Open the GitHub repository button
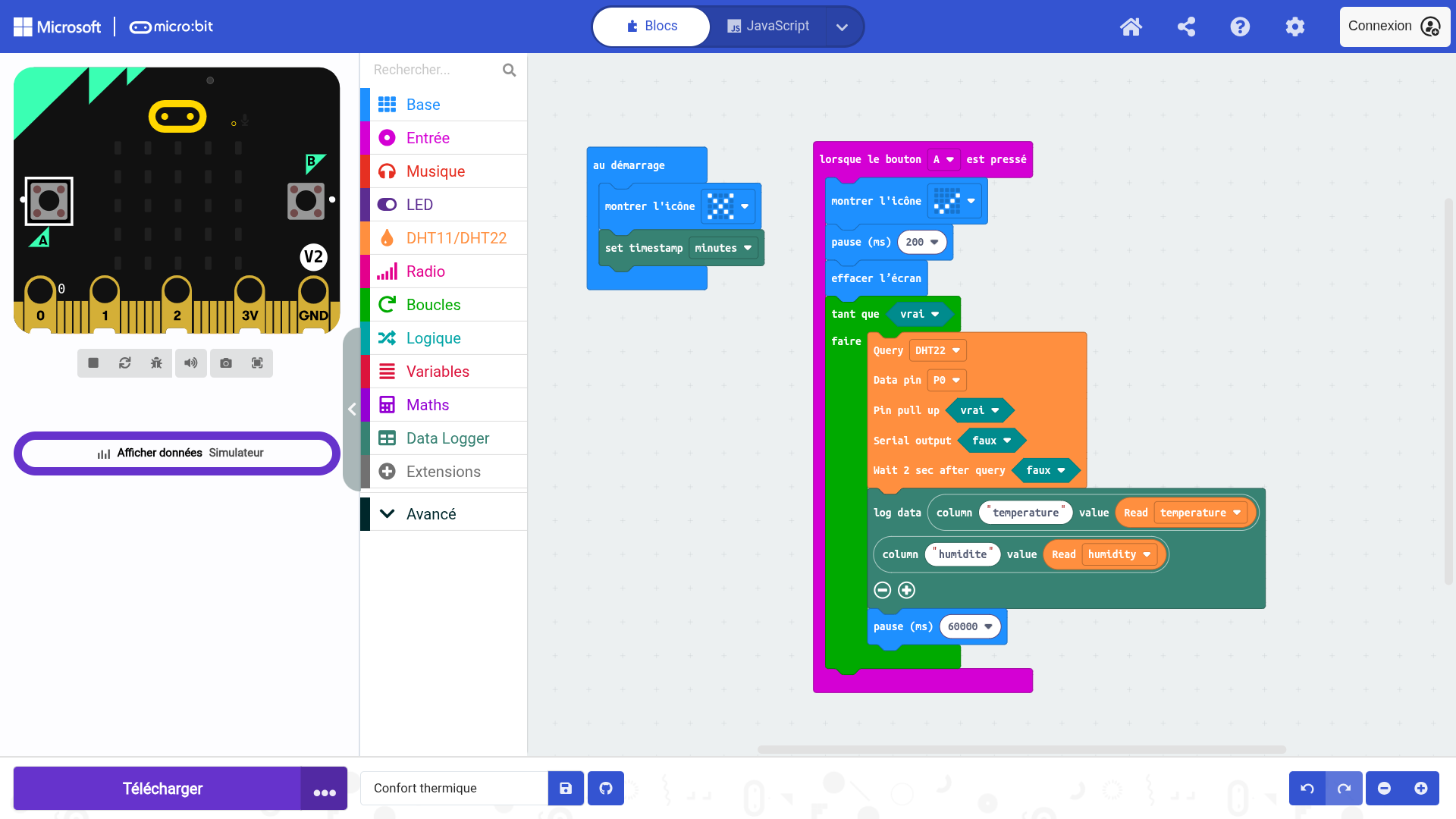Viewport: 1456px width, 819px height. [x=606, y=789]
